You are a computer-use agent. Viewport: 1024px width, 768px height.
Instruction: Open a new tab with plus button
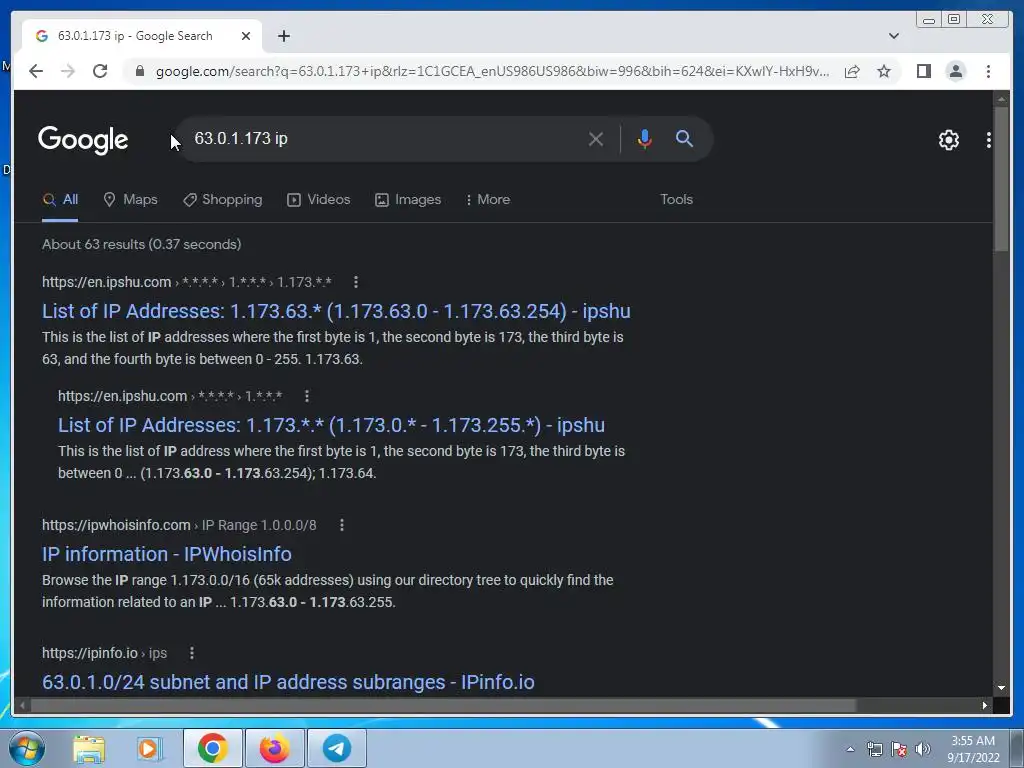[283, 36]
